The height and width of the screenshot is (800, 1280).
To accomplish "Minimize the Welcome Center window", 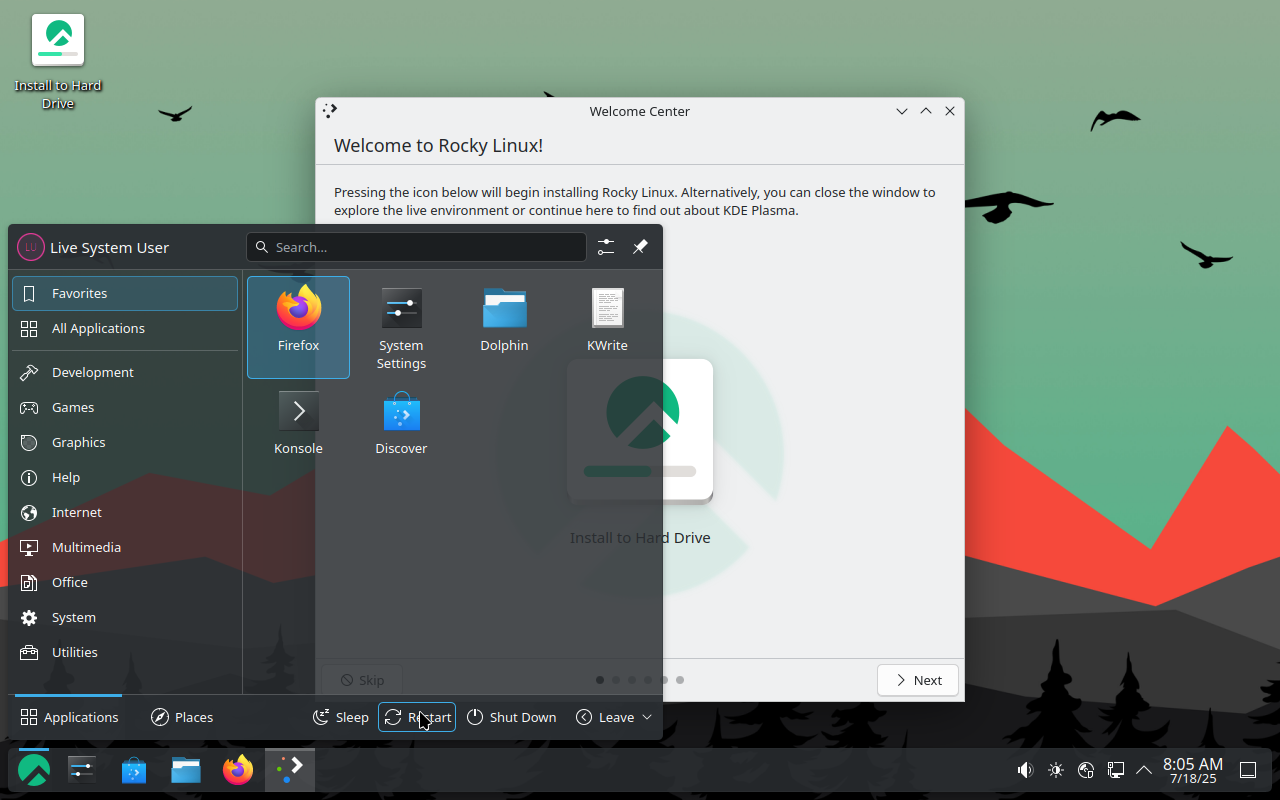I will 902,111.
